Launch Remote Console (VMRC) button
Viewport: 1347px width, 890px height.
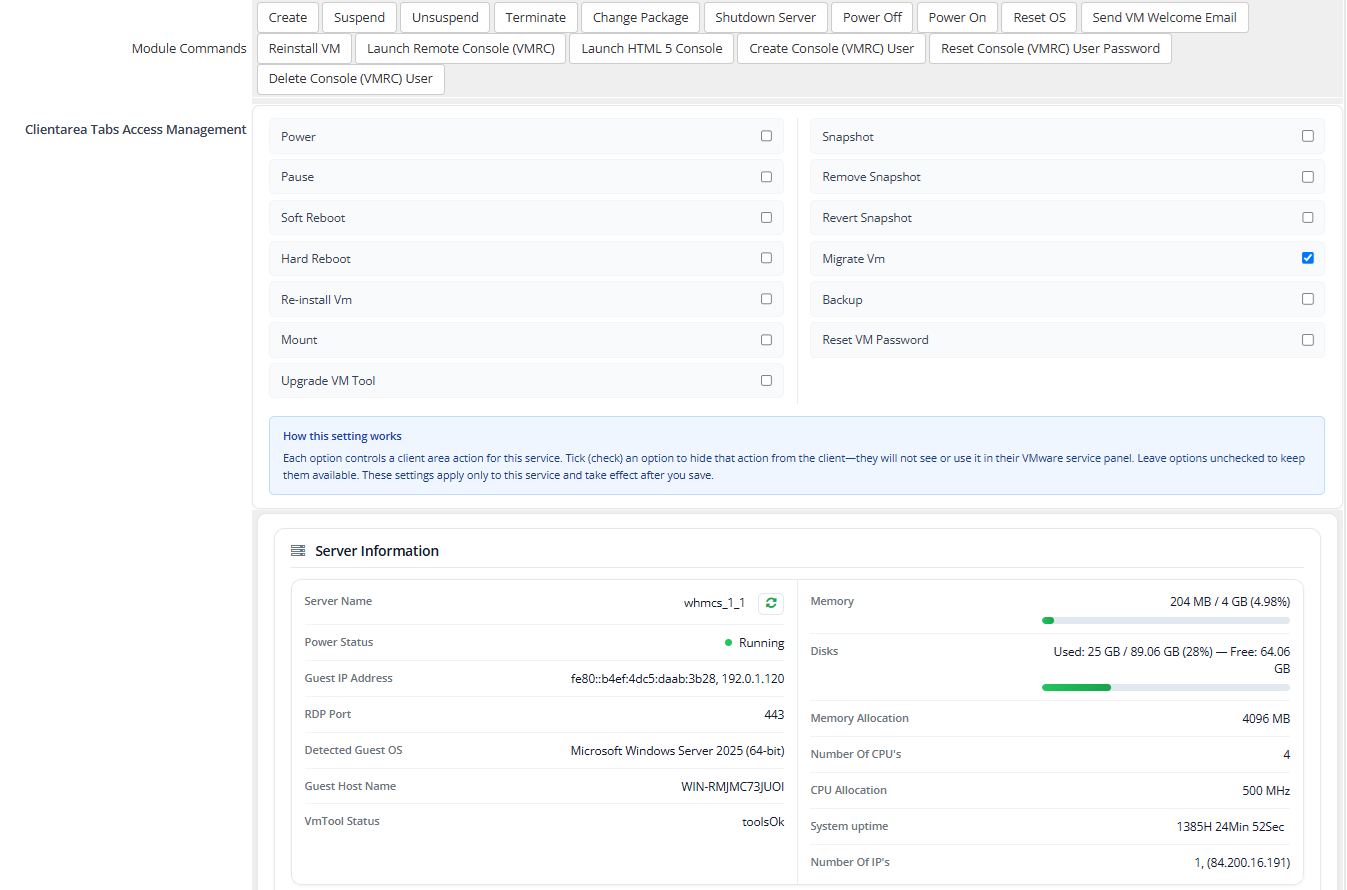click(x=461, y=48)
